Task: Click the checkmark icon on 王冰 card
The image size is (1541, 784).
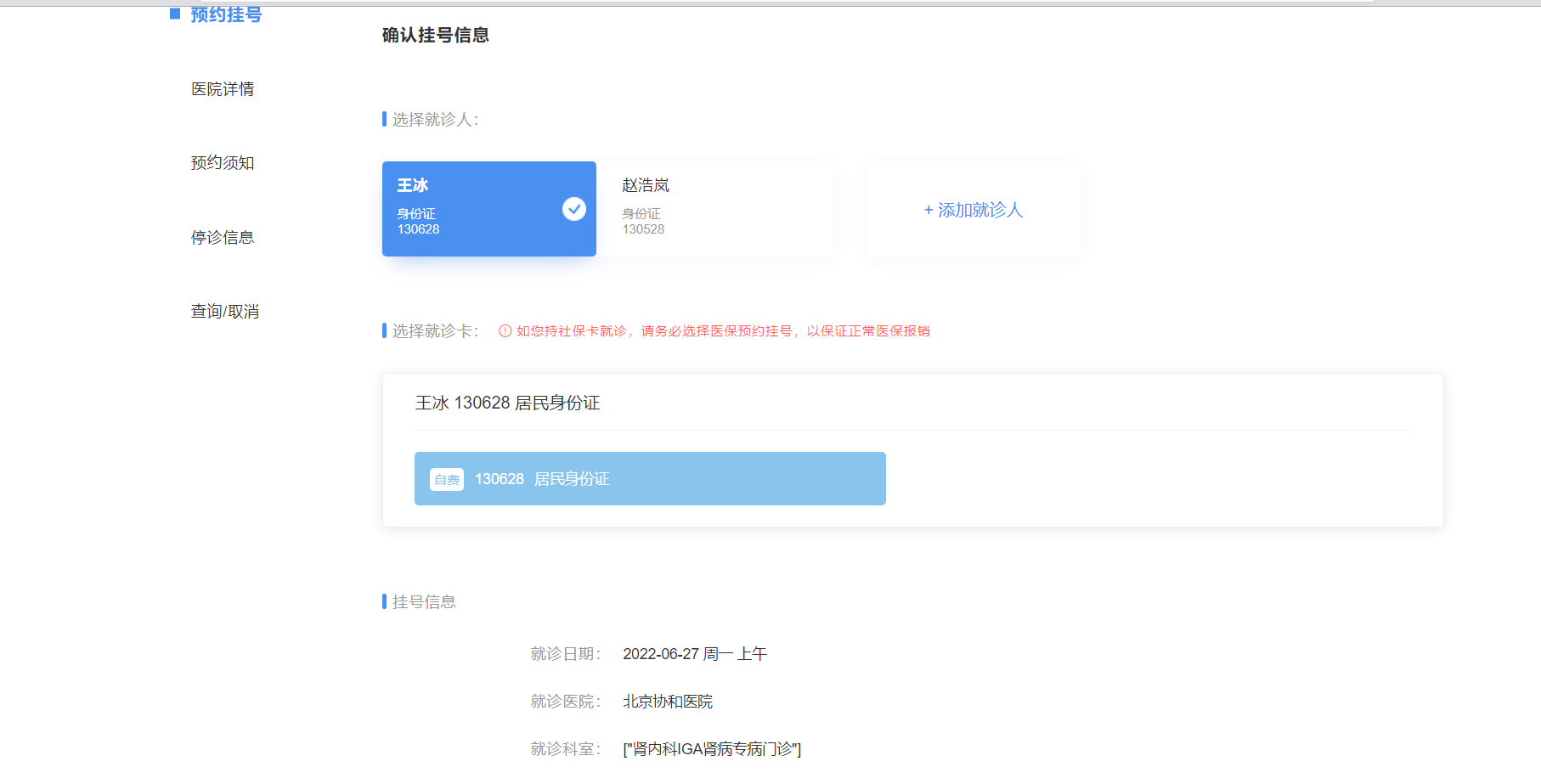Action: (574, 209)
